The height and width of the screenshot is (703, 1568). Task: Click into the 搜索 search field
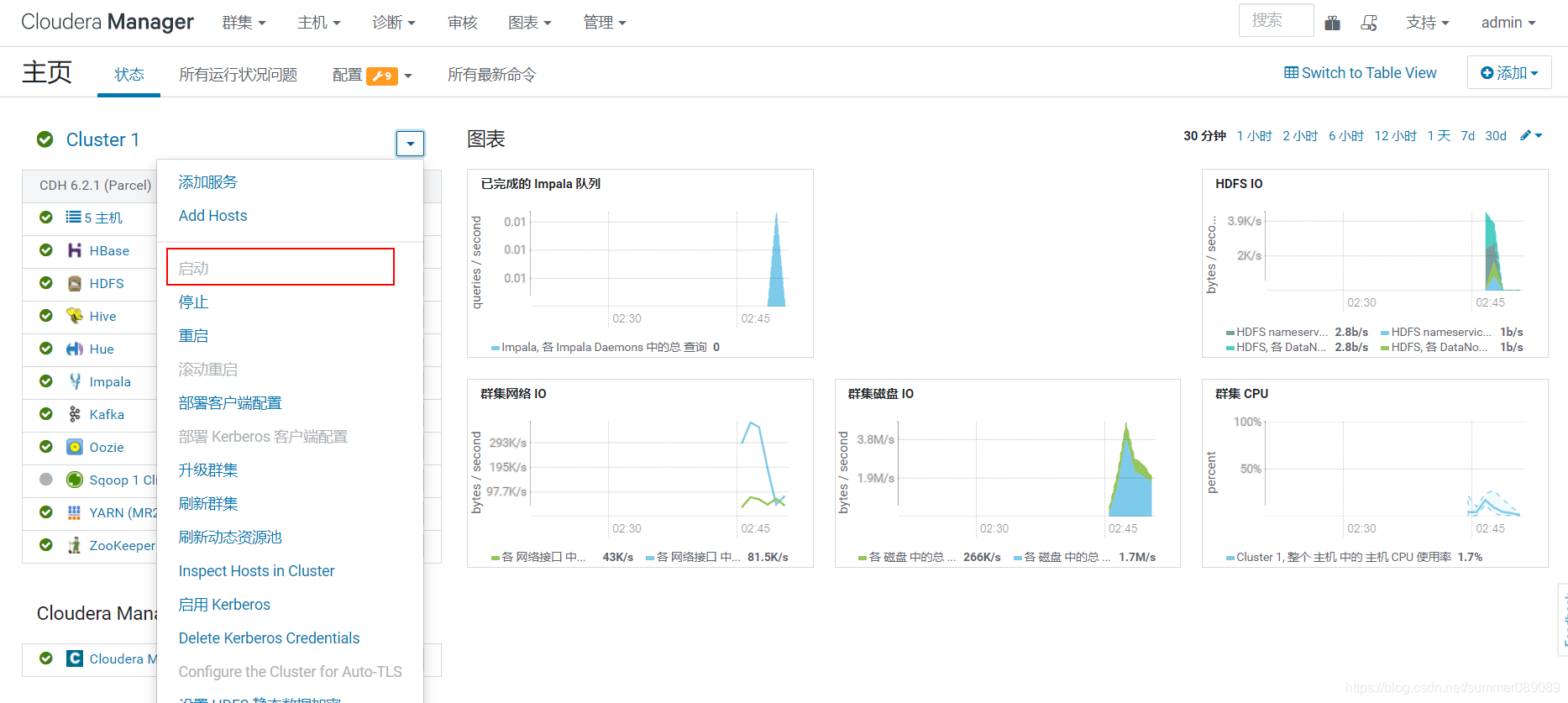[x=1277, y=20]
